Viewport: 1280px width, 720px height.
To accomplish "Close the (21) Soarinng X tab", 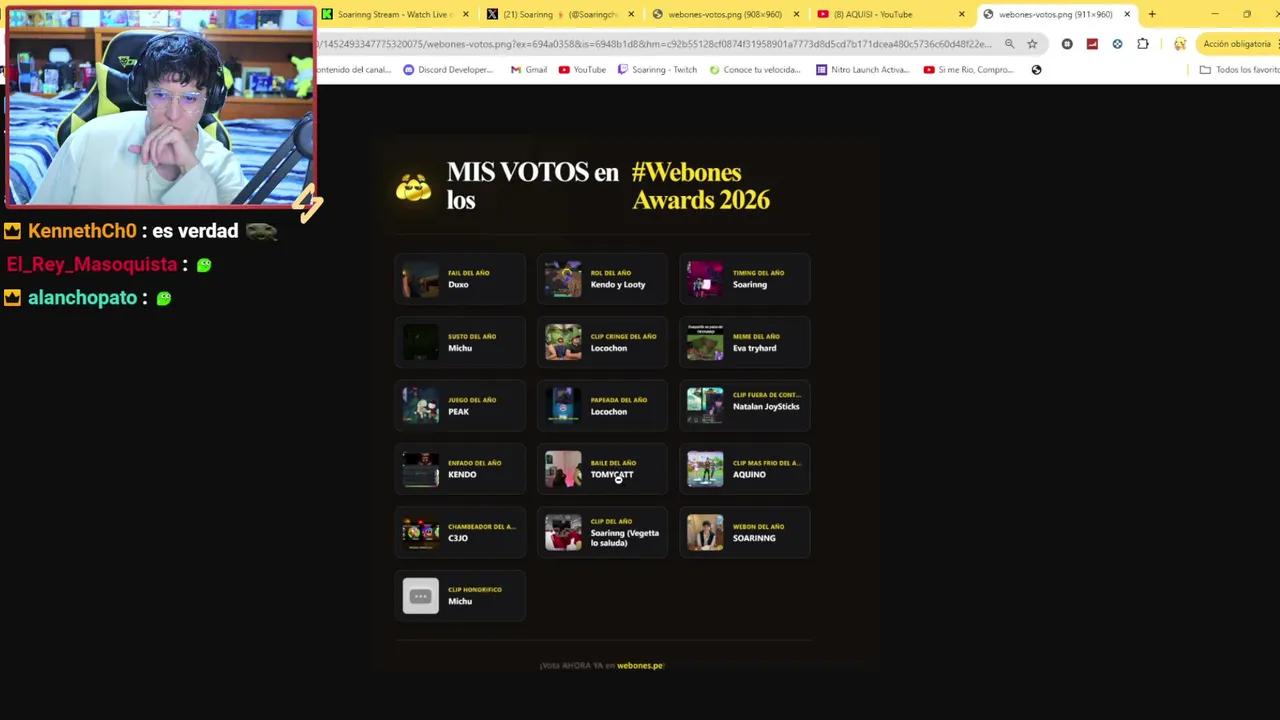I will pyautogui.click(x=630, y=14).
